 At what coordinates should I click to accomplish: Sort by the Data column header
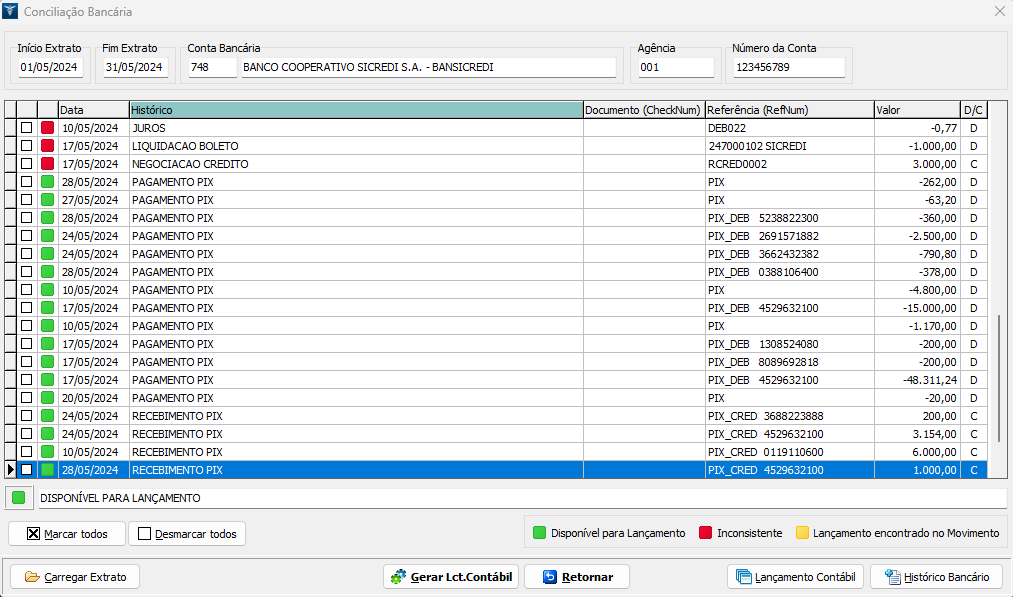click(93, 109)
